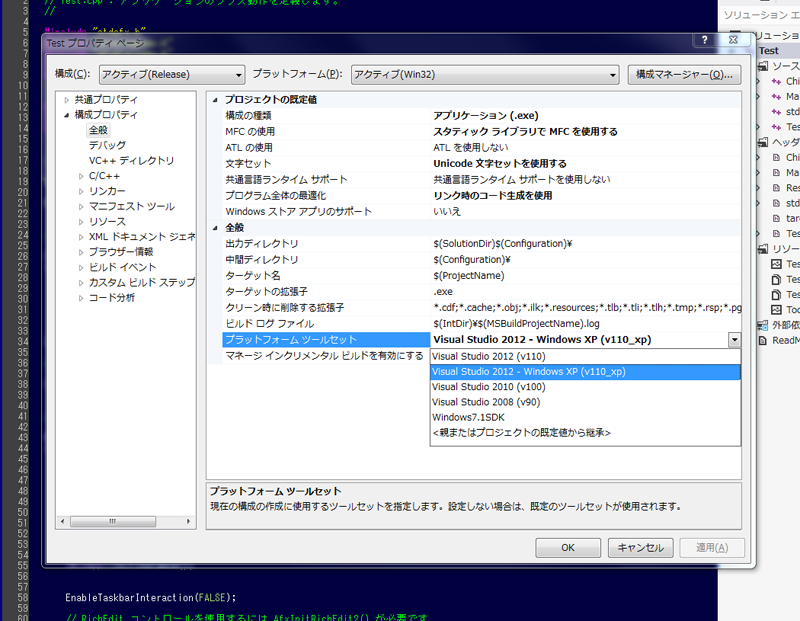Collapse the 全般 property grid section
This screenshot has height=621, width=800.
215,228
